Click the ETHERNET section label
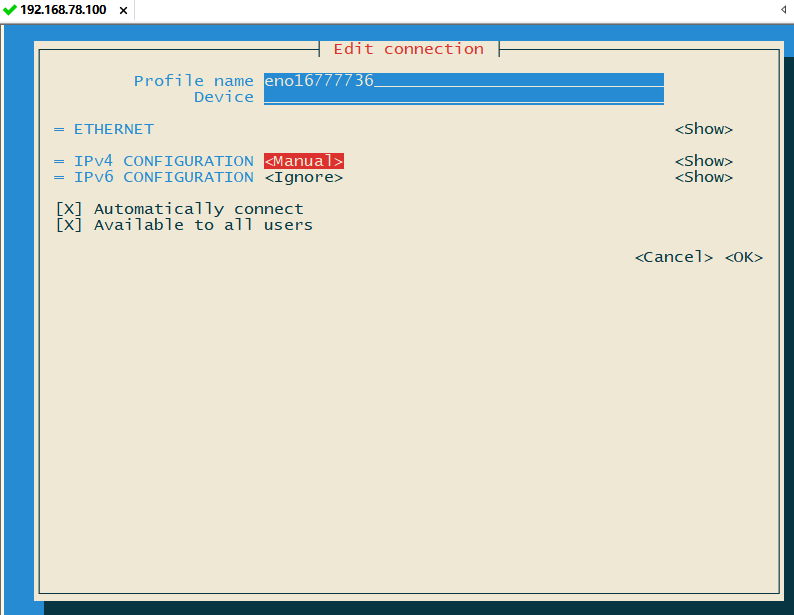794x615 pixels. 114,129
